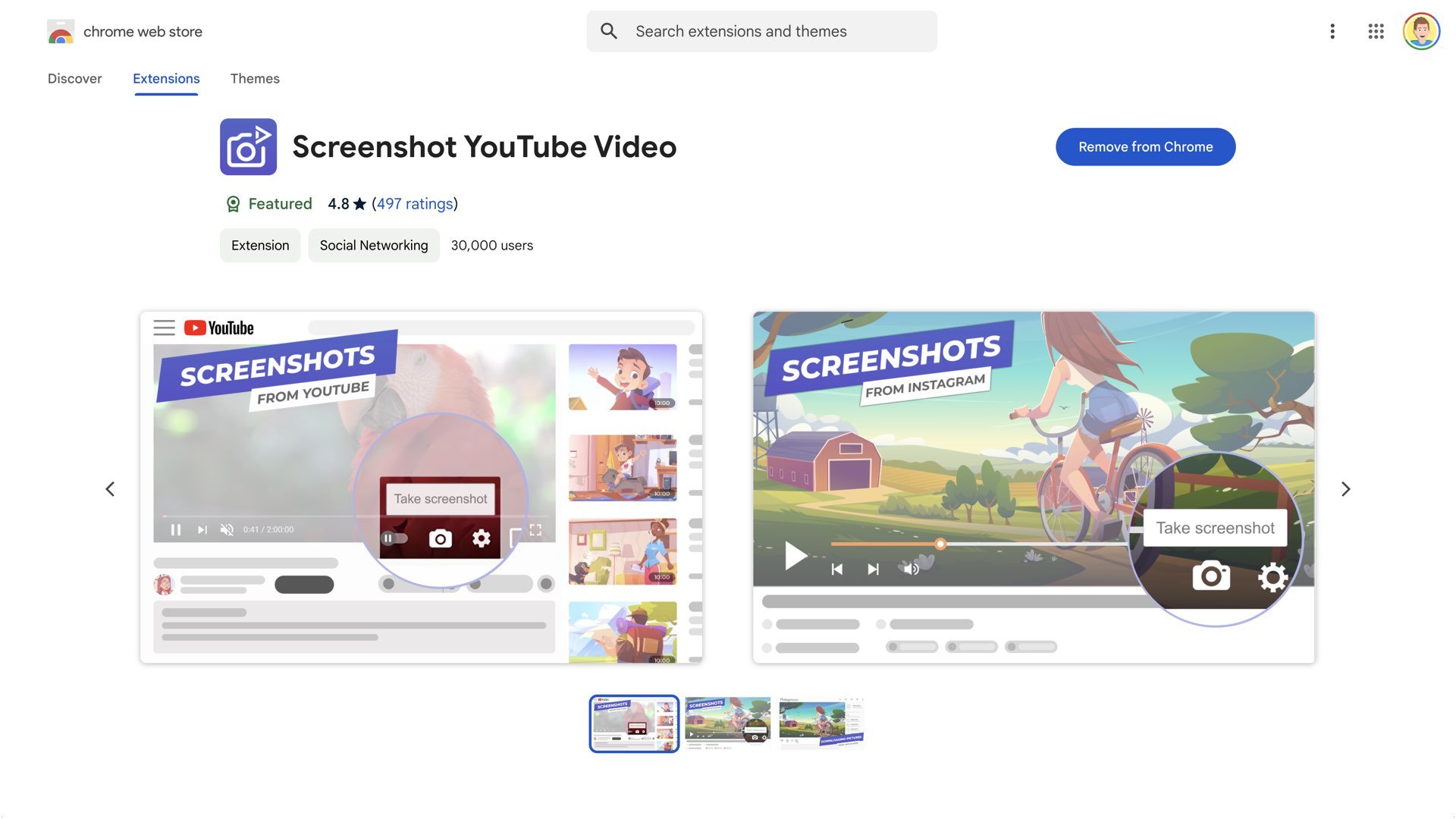Click the search magnifier icon
The image size is (1456, 819).
coord(609,31)
